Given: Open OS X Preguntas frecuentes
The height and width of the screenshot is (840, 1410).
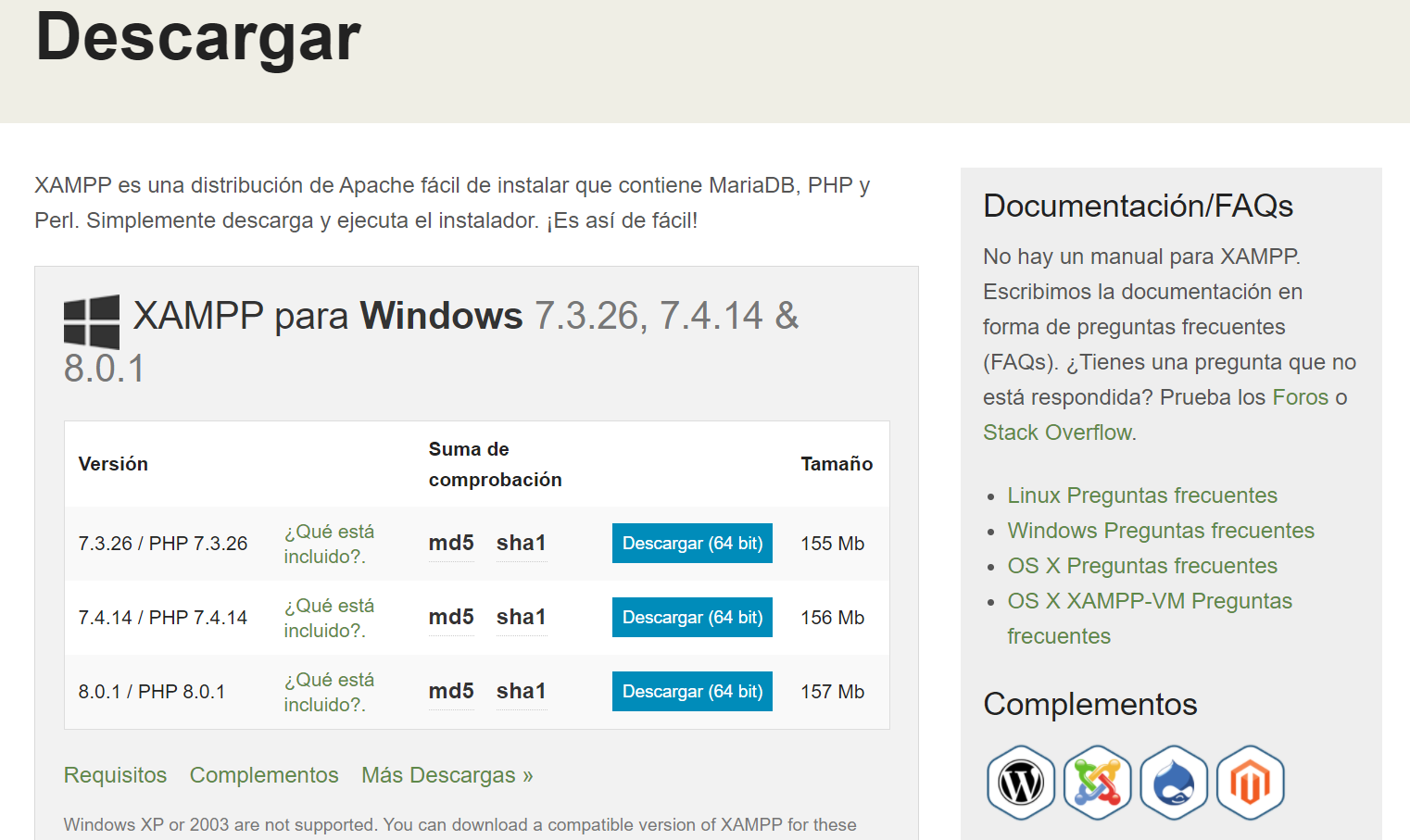Looking at the screenshot, I should 1142,566.
